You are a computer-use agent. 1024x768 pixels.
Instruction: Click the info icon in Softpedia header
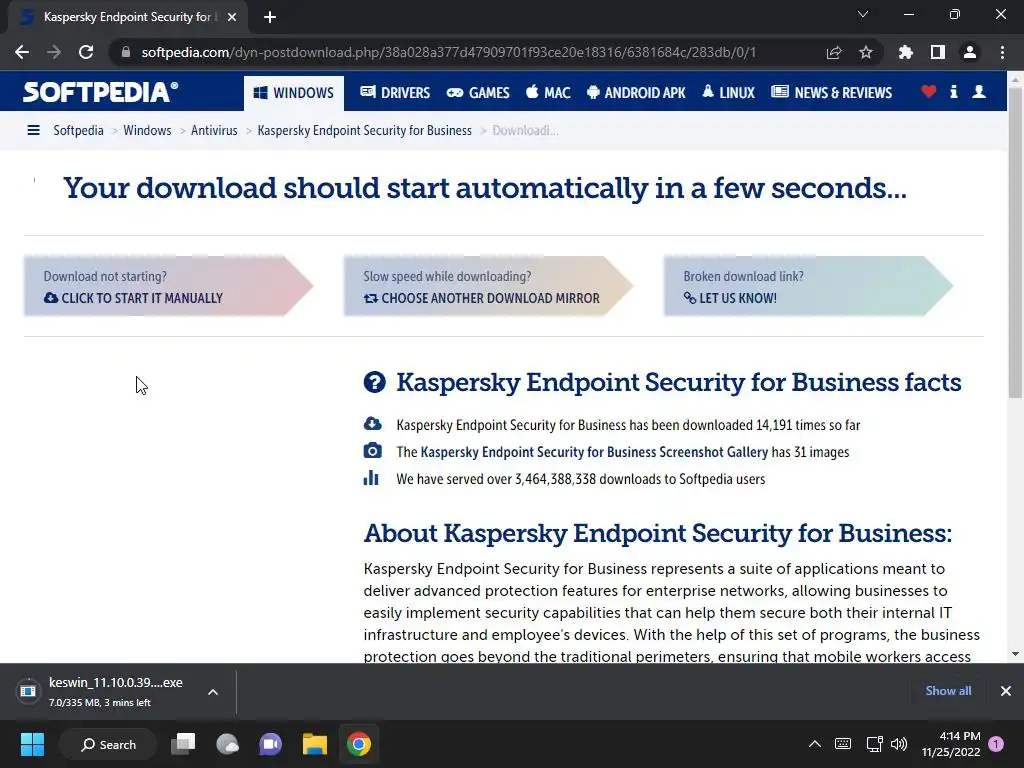[953, 92]
